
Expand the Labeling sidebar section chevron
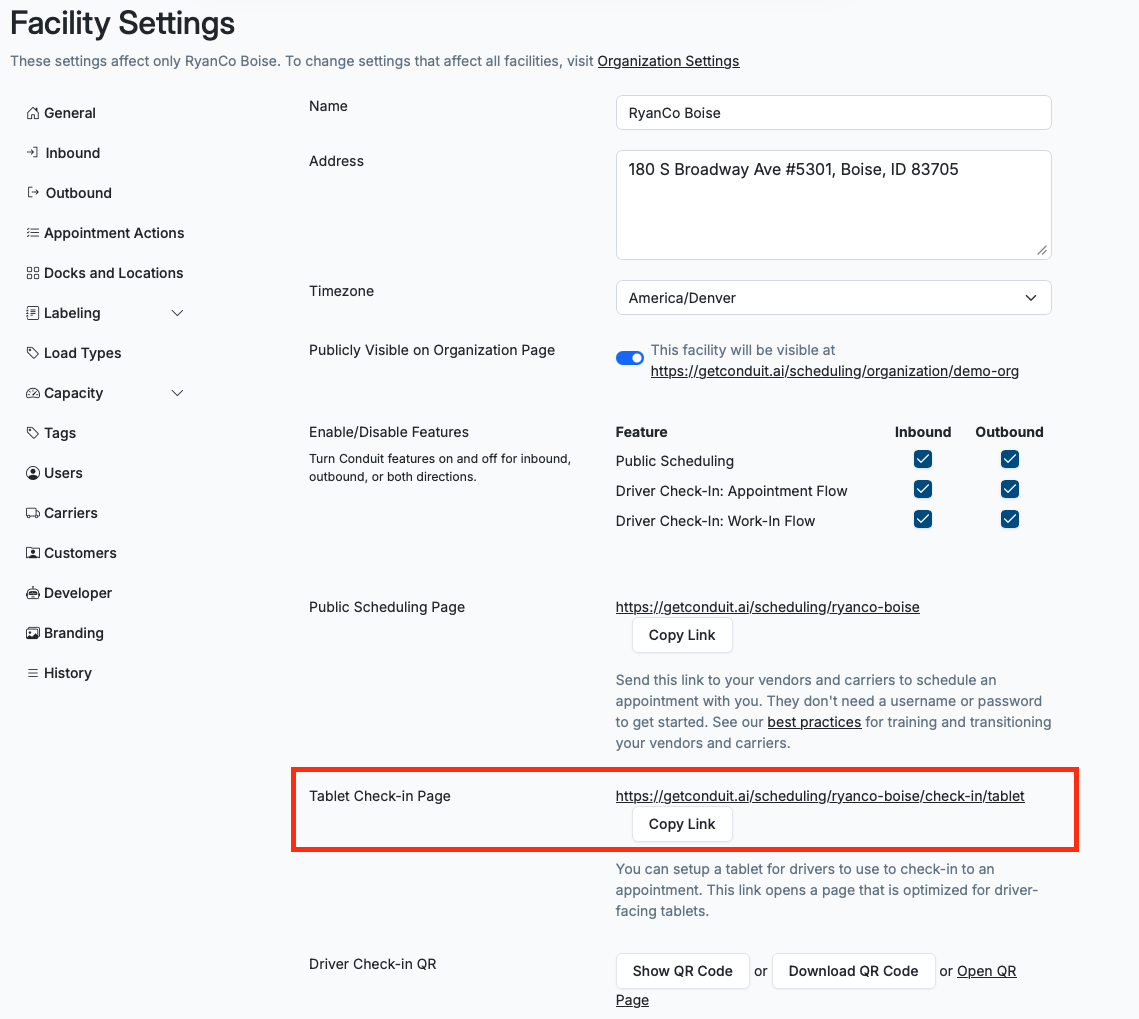click(177, 313)
